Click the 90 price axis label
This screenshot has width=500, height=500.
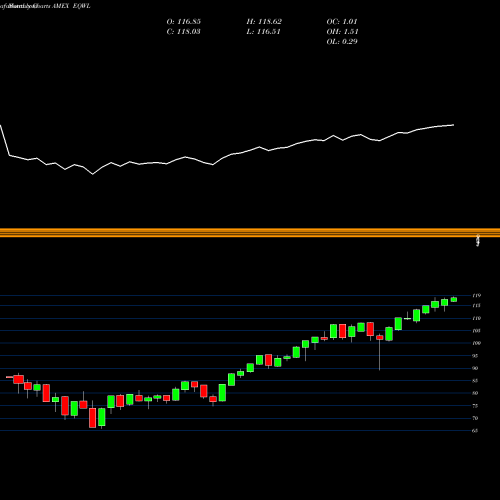pyautogui.click(x=475, y=368)
